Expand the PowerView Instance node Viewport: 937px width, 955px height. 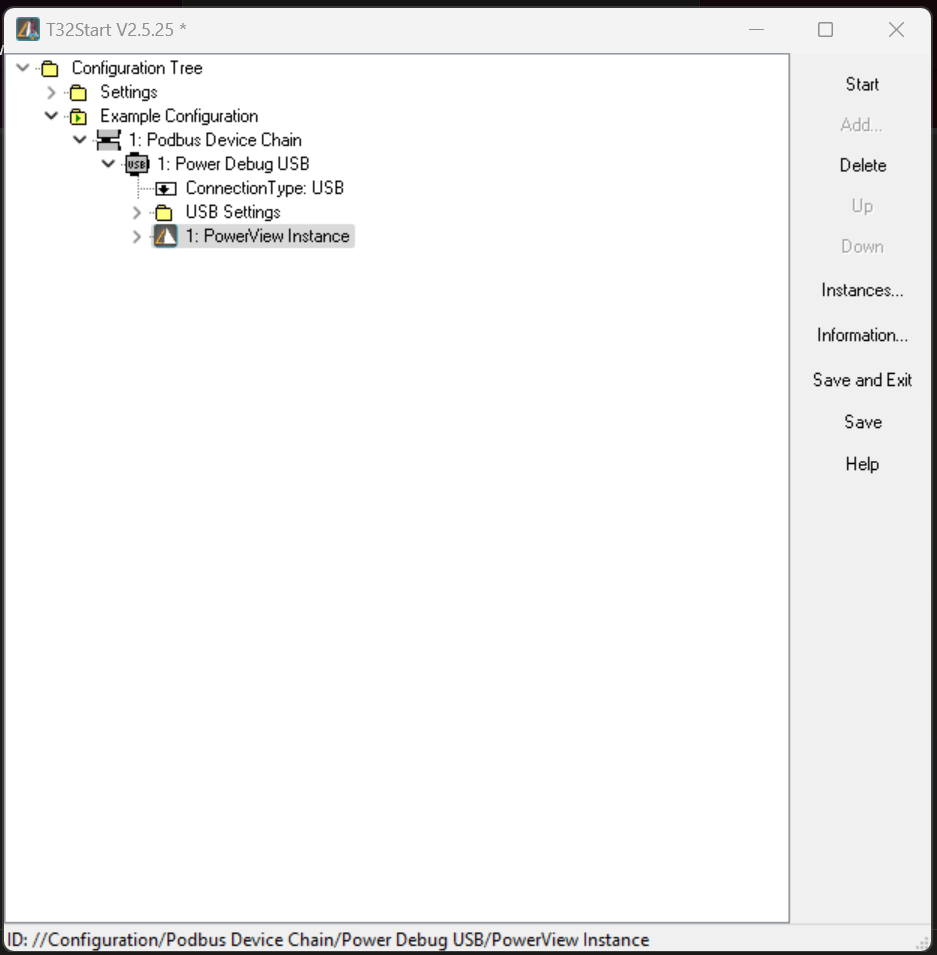coord(136,236)
